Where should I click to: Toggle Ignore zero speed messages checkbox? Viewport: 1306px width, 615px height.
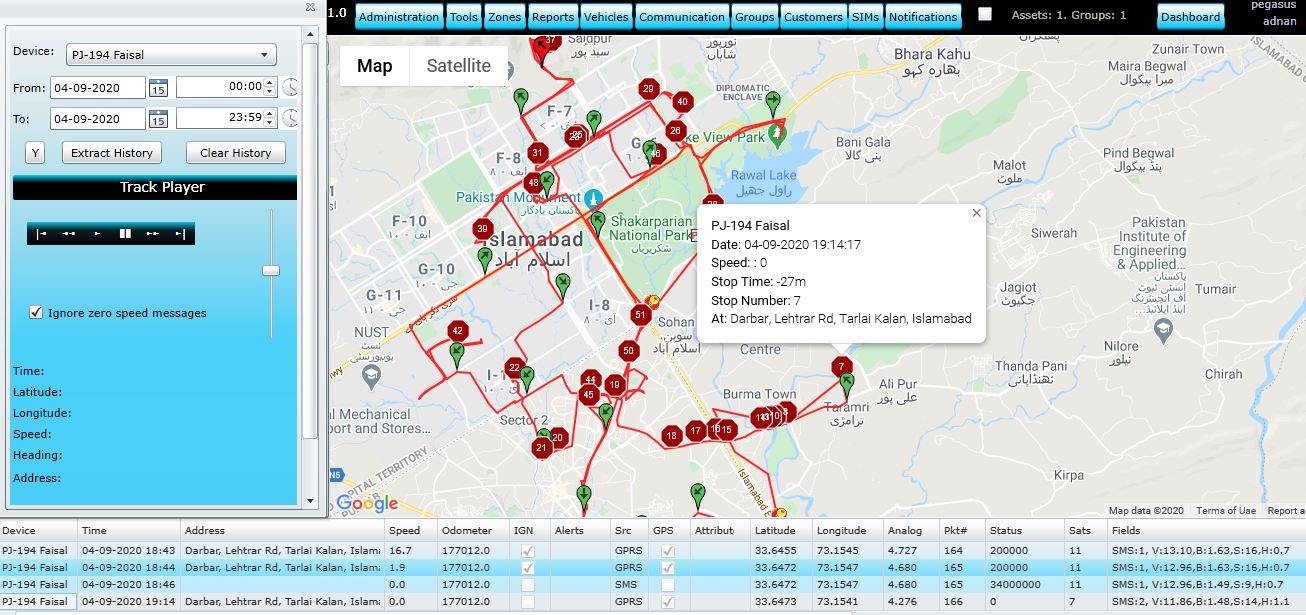pos(37,313)
